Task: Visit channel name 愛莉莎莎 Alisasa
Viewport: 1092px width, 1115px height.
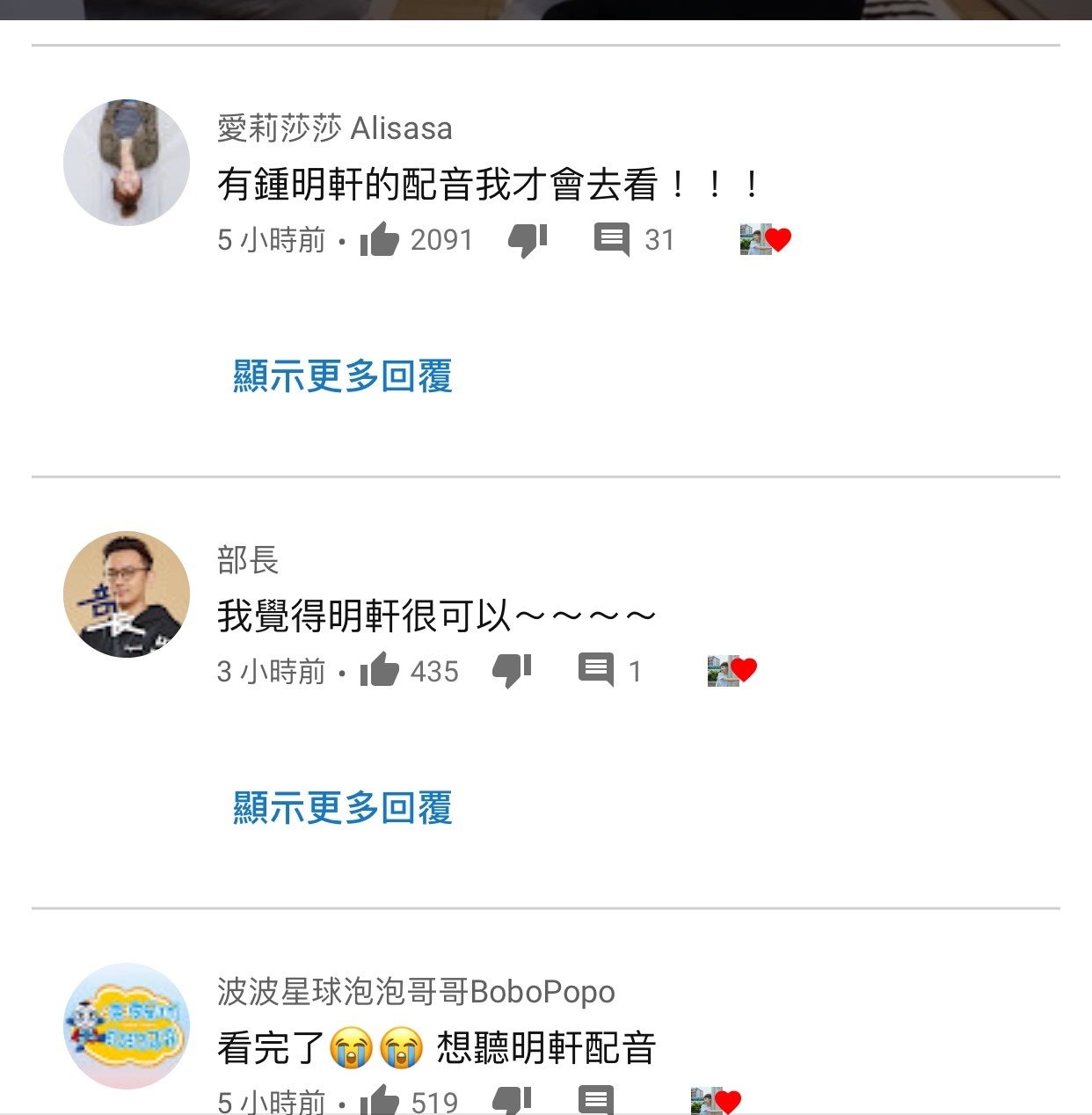Action: coord(335,128)
